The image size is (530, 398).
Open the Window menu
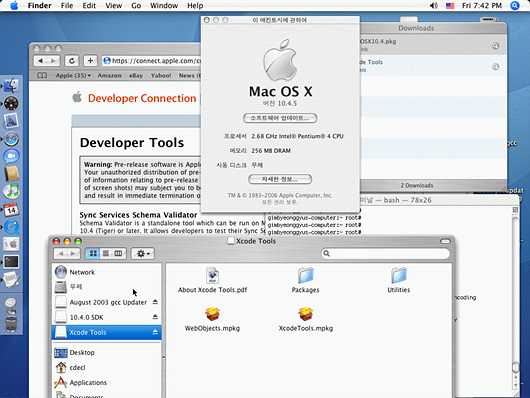click(164, 5)
